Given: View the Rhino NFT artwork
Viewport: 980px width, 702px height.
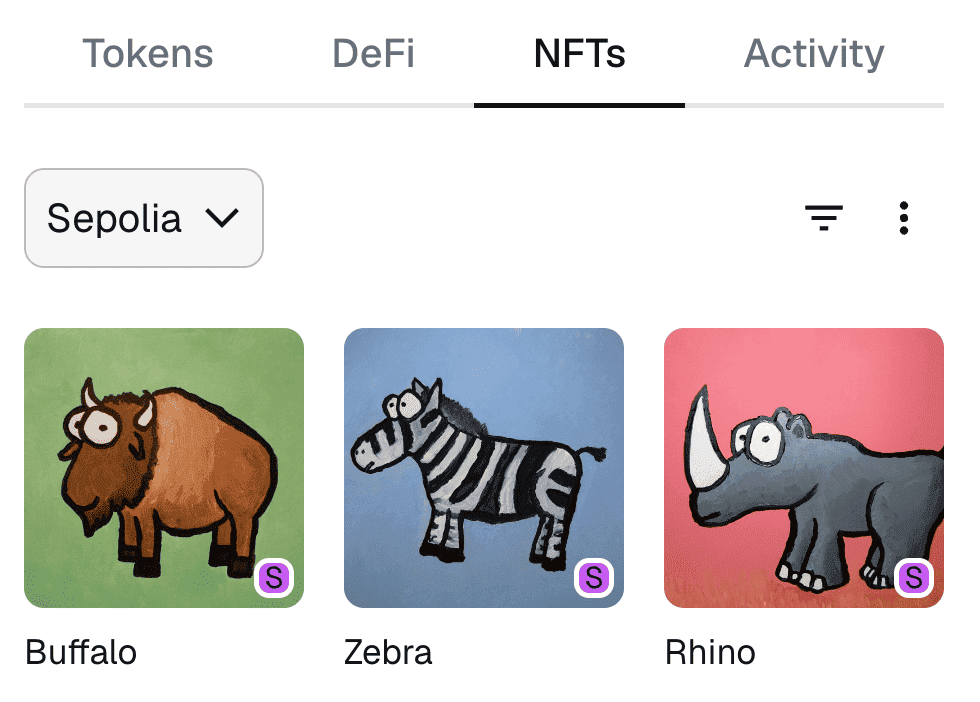Looking at the screenshot, I should pyautogui.click(x=804, y=468).
